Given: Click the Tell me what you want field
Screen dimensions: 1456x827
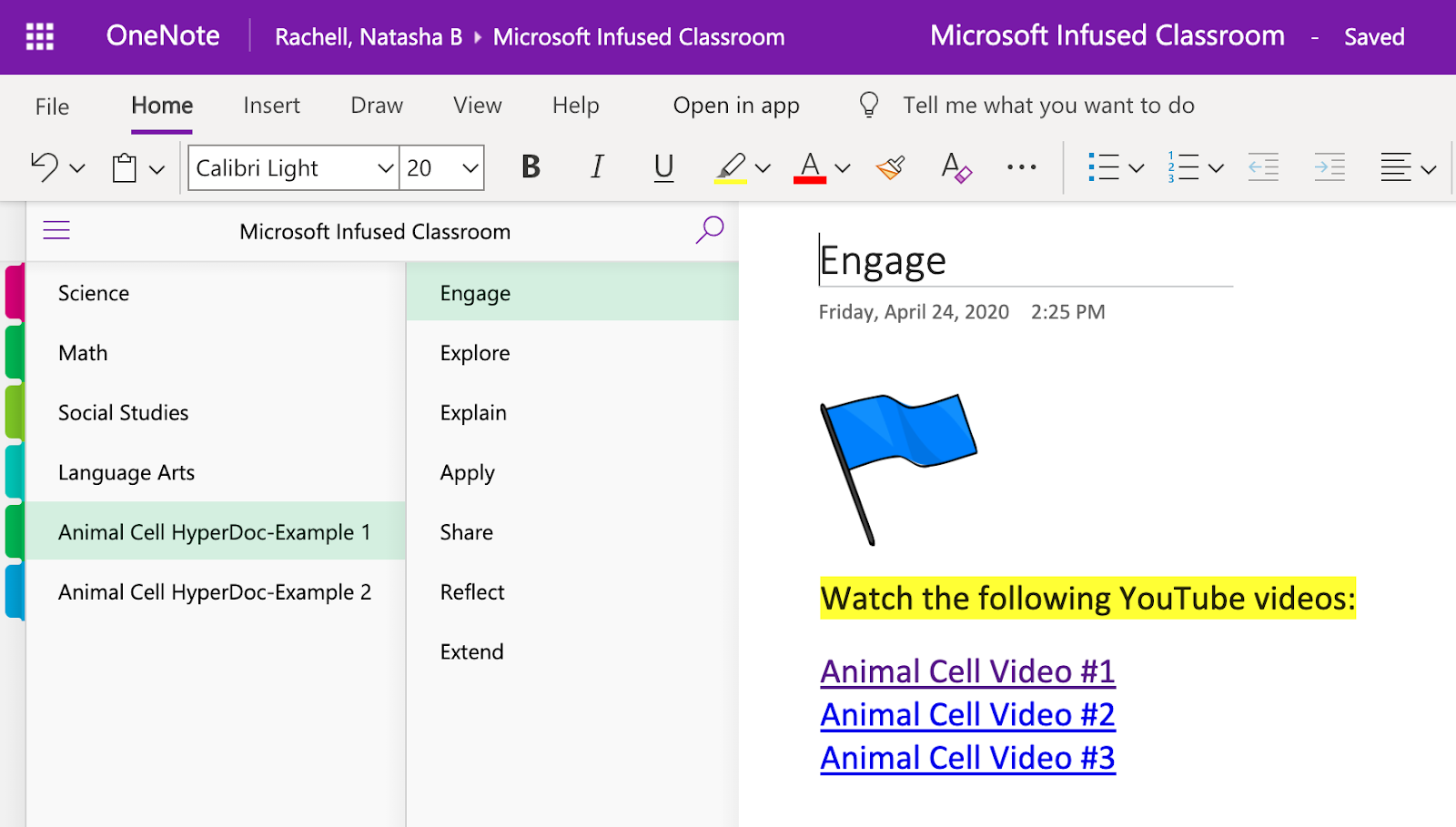Looking at the screenshot, I should pyautogui.click(x=1048, y=106).
